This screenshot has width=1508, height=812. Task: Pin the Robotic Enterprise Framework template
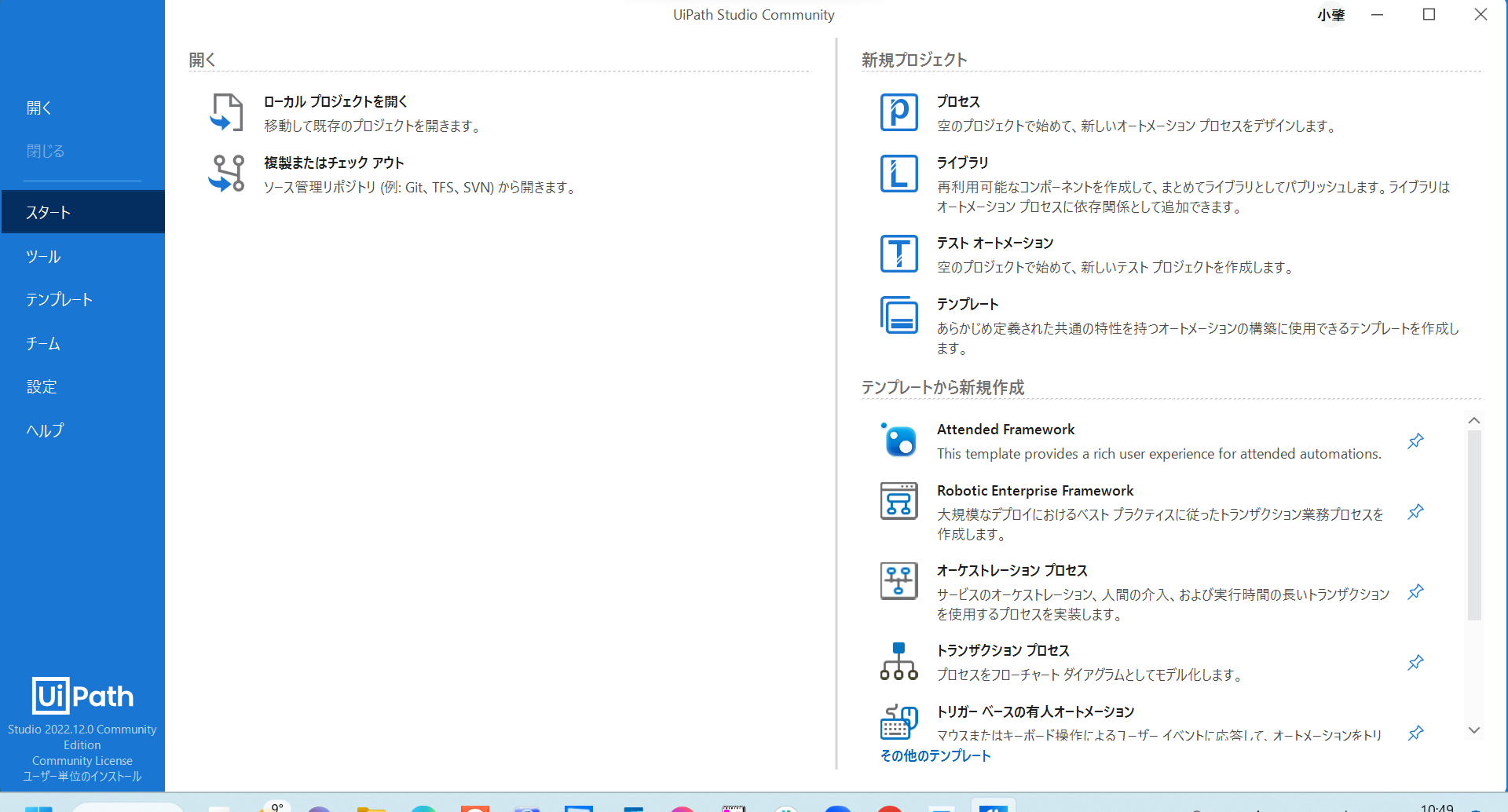tap(1416, 511)
